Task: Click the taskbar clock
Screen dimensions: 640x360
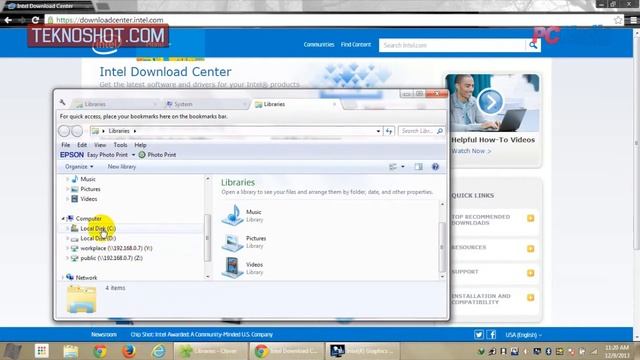Action: (617, 351)
